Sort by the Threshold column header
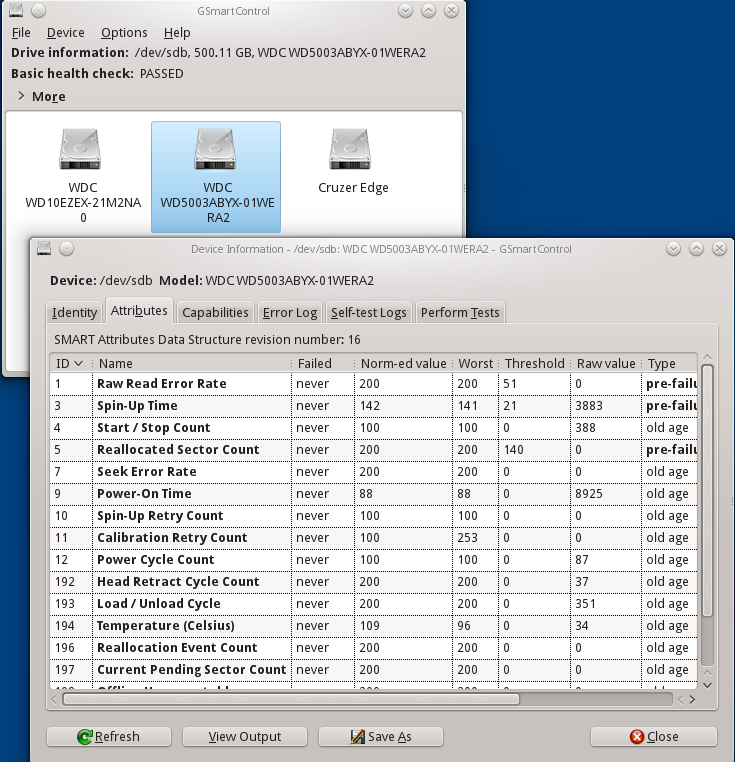The width and height of the screenshot is (735, 762). click(534, 364)
